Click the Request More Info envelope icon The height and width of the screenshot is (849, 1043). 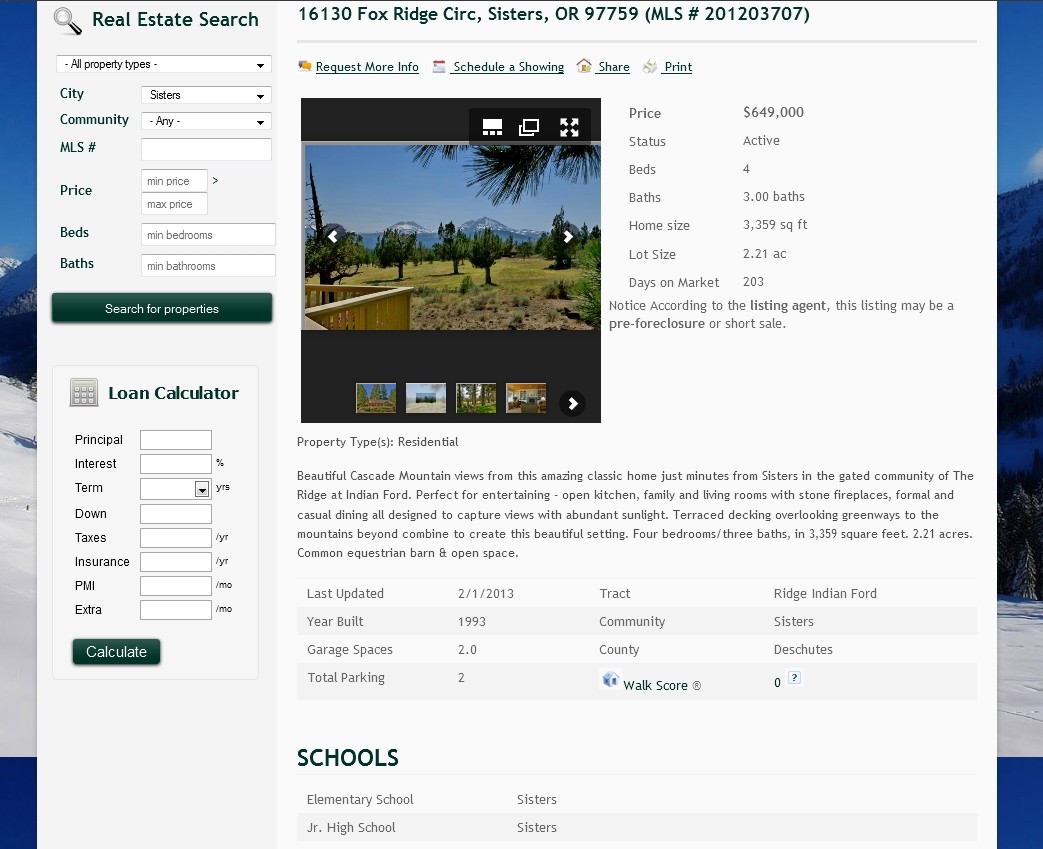305,66
